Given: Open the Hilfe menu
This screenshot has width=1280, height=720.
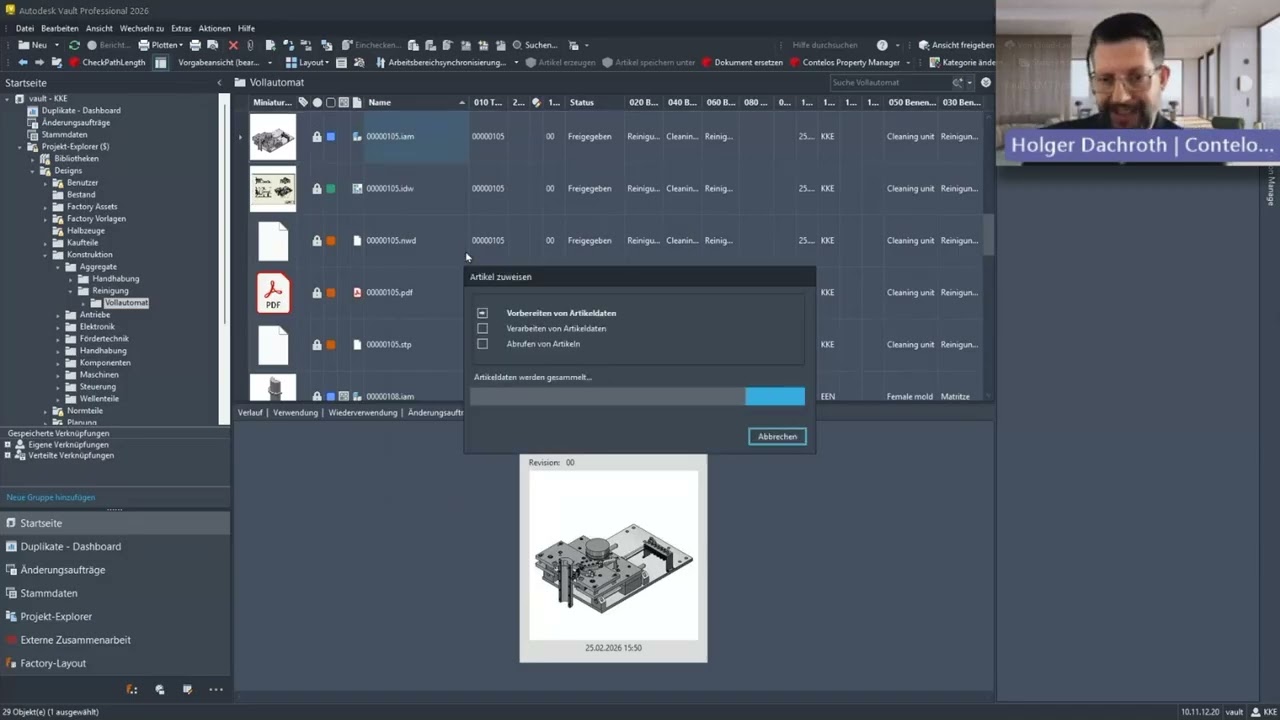Looking at the screenshot, I should pos(246,28).
